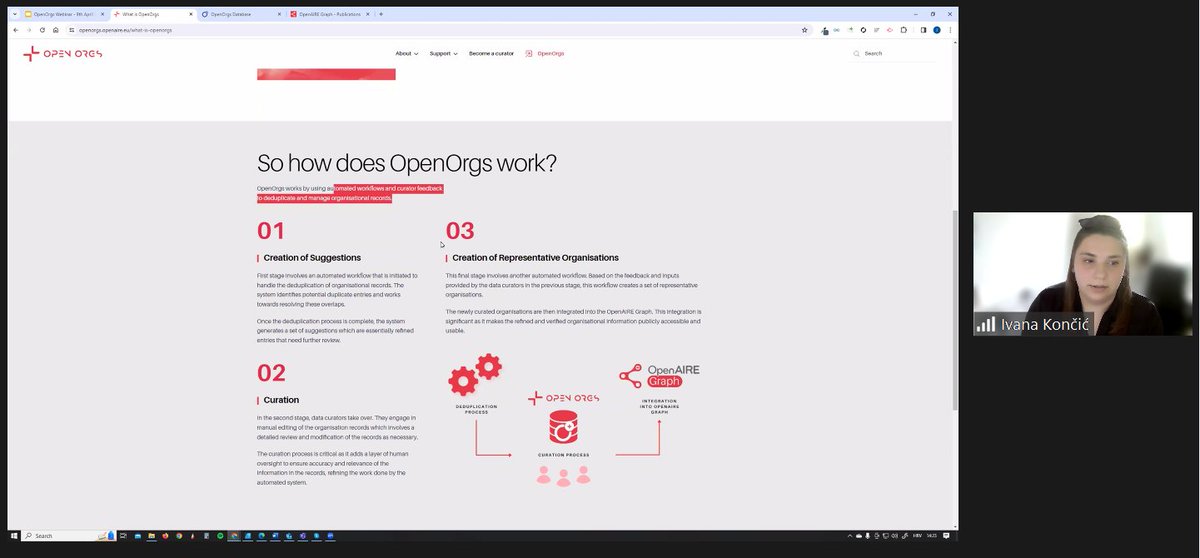Click Ivana Končić video thumbnail
Image resolution: width=1200 pixels, height=558 pixels.
click(1082, 274)
